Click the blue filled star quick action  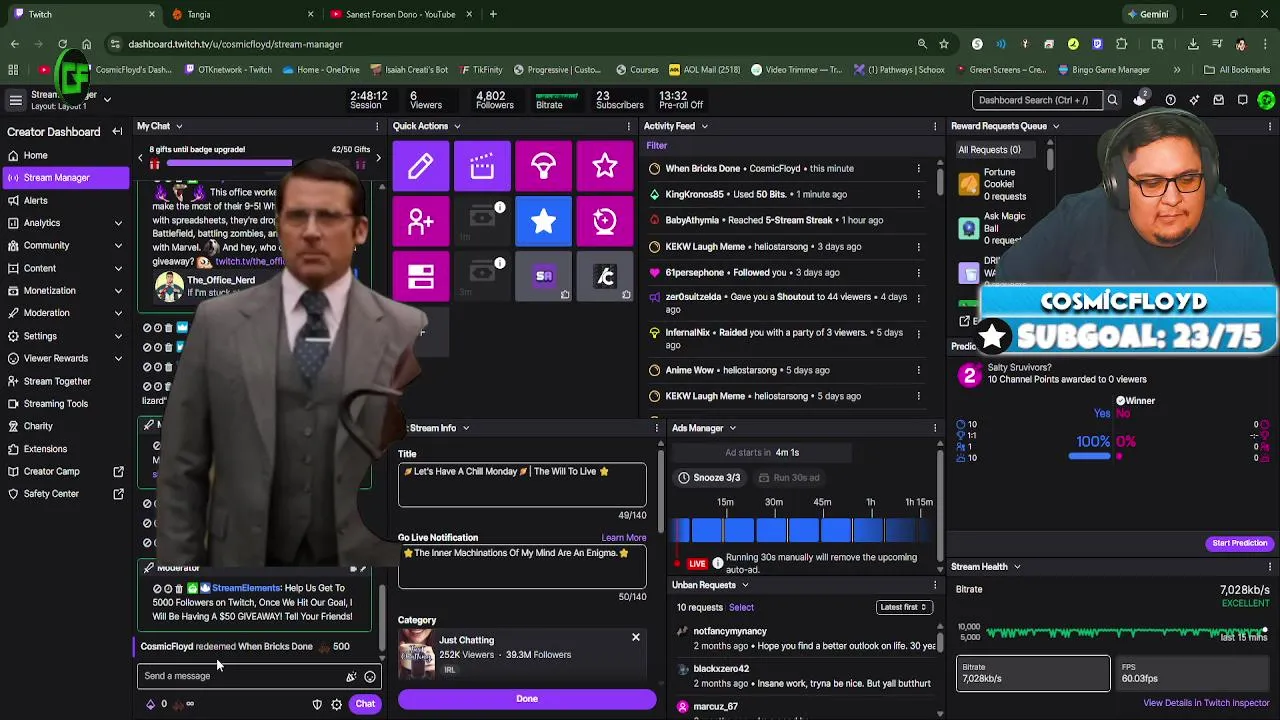click(543, 221)
